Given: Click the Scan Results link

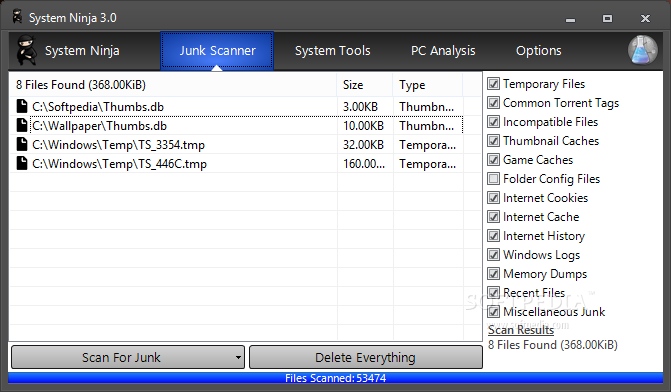Looking at the screenshot, I should [521, 330].
